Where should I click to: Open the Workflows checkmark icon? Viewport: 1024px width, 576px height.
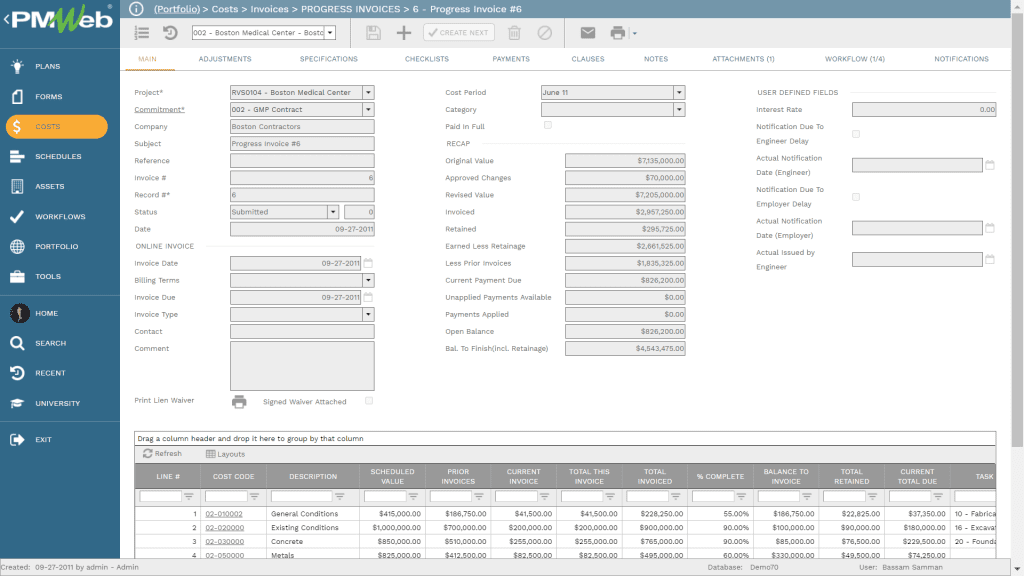click(x=17, y=217)
